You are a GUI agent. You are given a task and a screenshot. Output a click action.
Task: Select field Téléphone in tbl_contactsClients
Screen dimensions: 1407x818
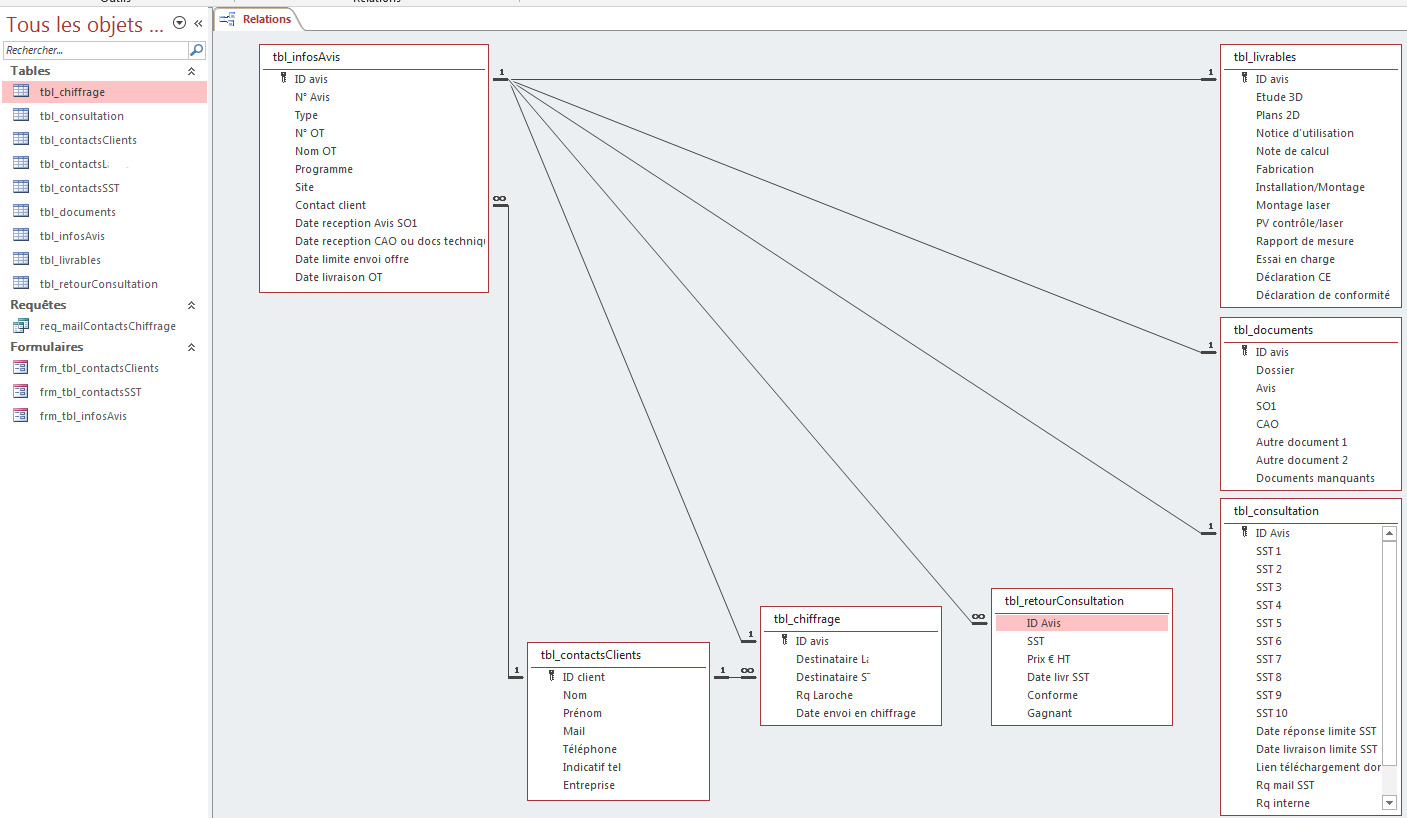click(x=589, y=749)
